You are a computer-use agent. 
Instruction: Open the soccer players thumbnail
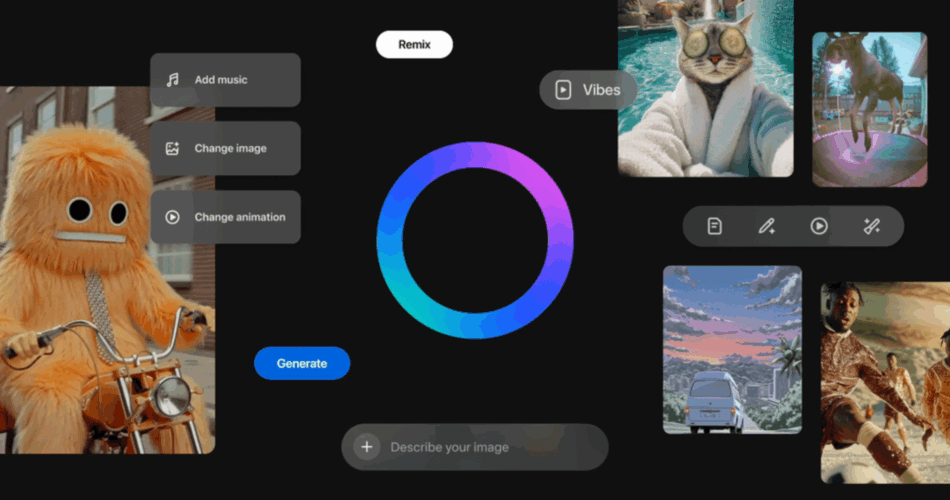click(885, 382)
